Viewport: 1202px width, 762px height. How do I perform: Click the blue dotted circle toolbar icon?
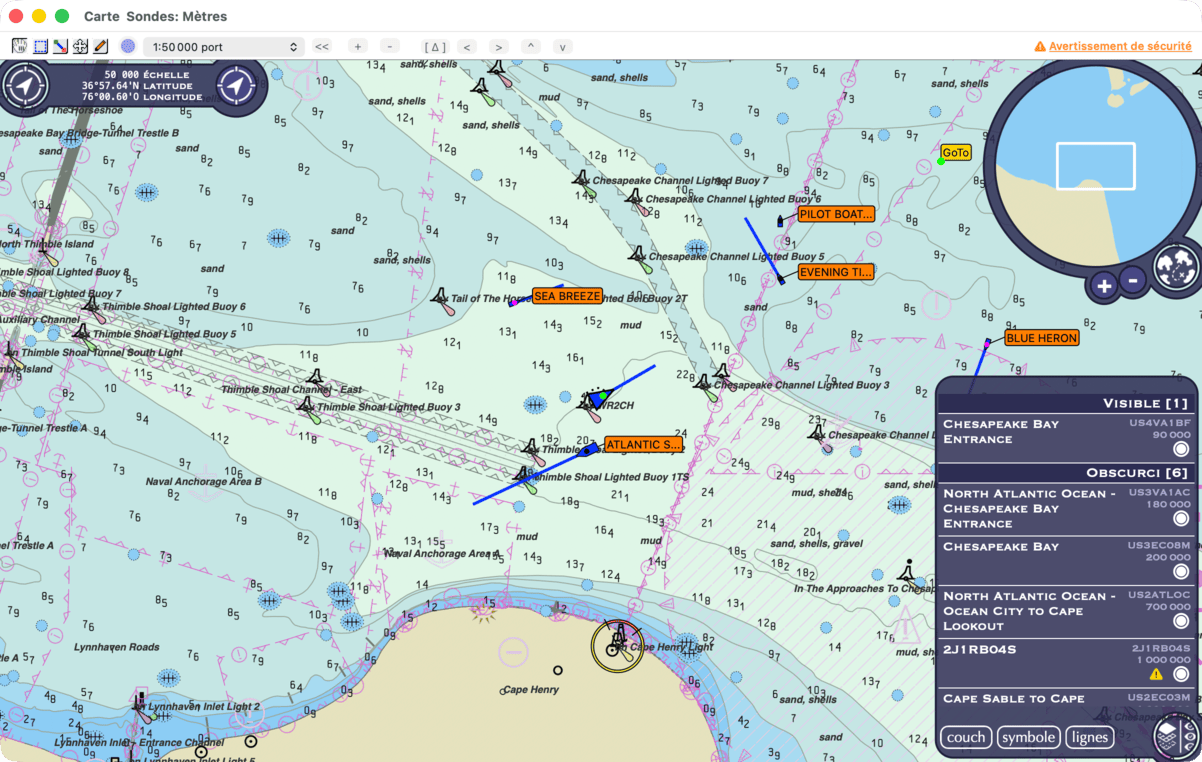[128, 46]
